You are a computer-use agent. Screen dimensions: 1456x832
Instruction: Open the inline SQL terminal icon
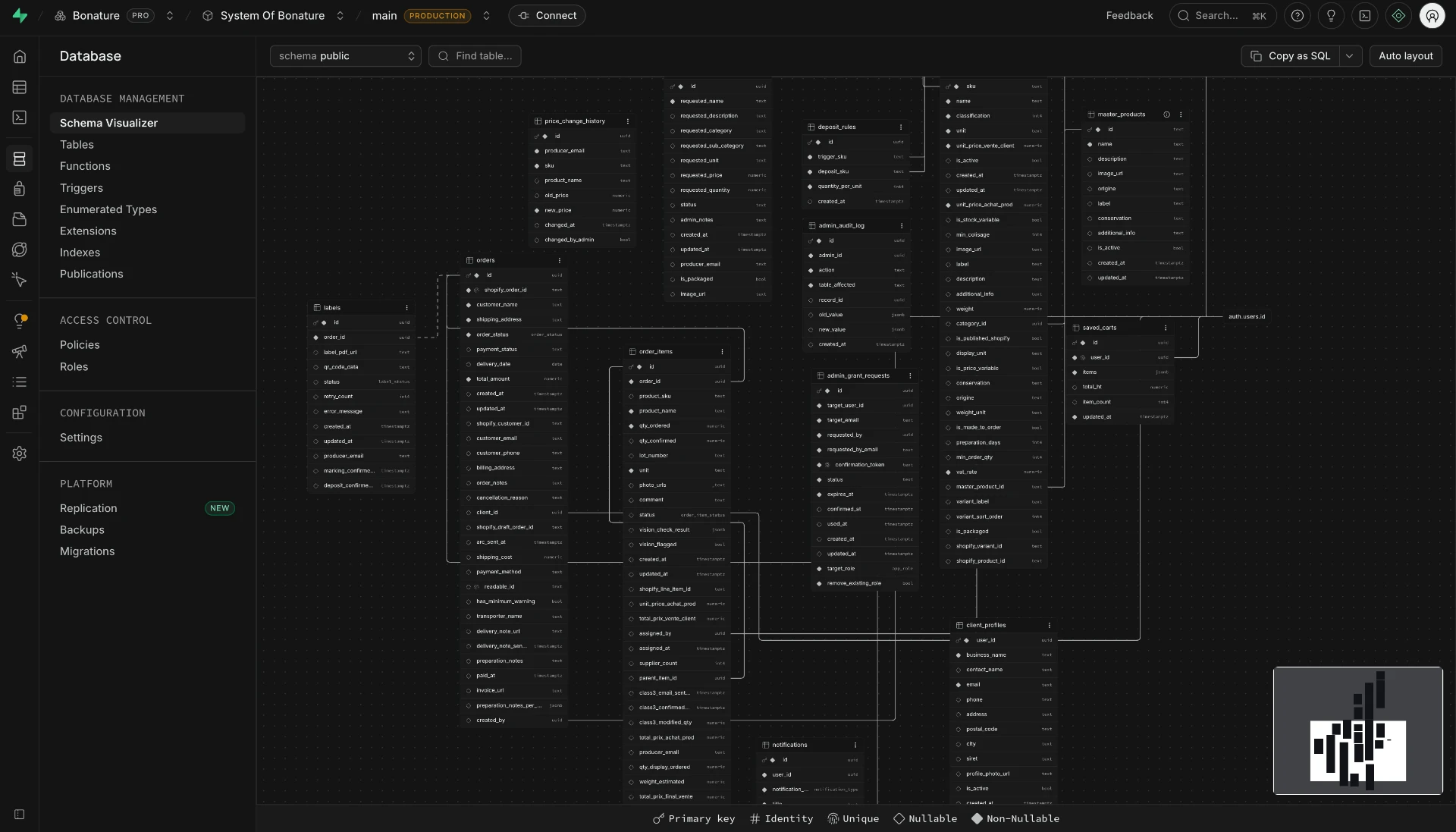tap(1365, 15)
